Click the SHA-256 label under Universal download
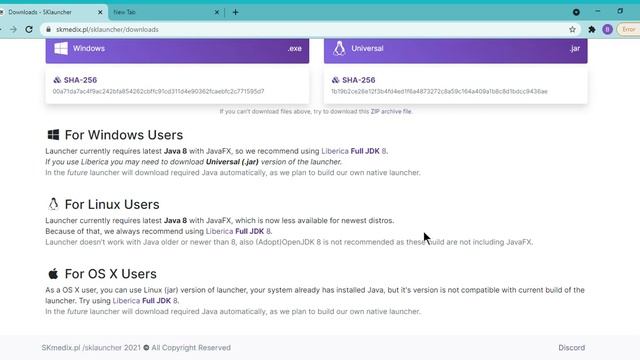 click(358, 80)
